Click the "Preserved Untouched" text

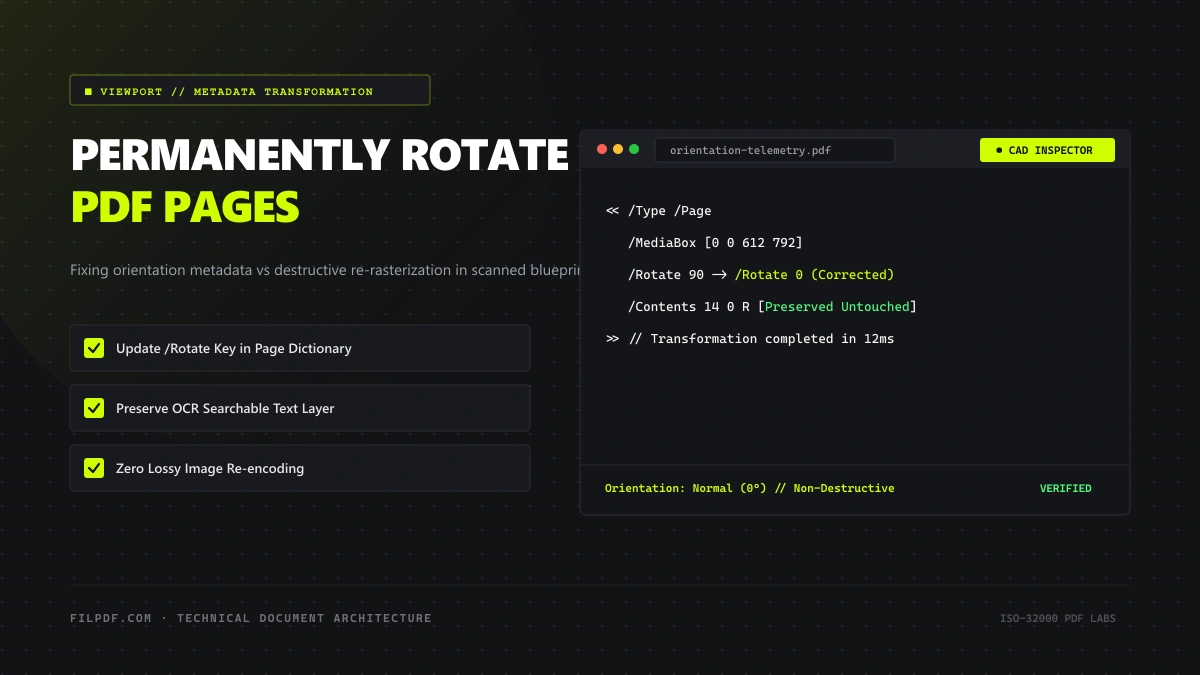point(837,307)
